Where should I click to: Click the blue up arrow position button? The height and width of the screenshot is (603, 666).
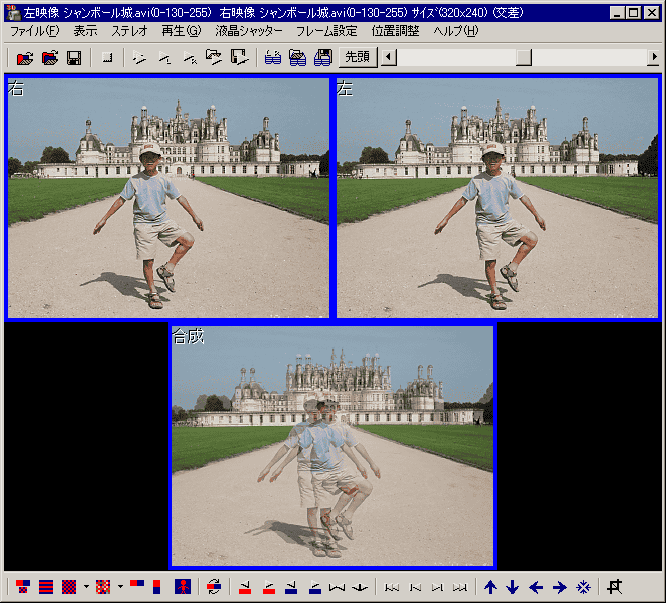(x=490, y=587)
